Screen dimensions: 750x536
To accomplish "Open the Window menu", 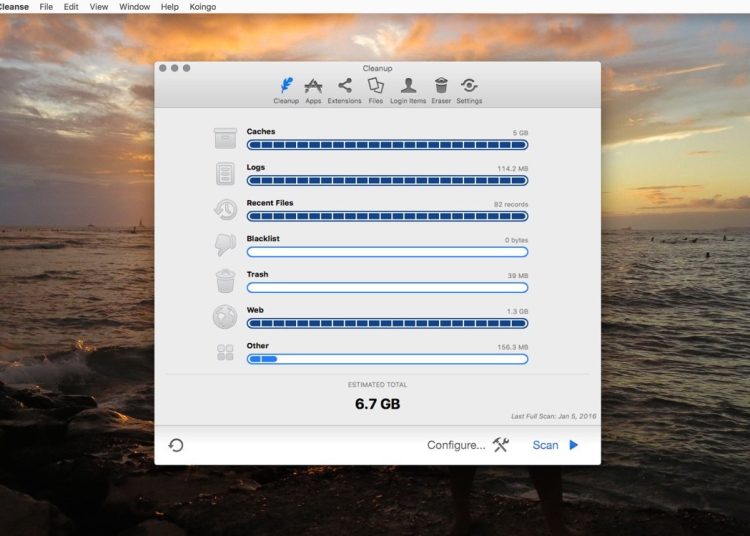I will click(134, 7).
